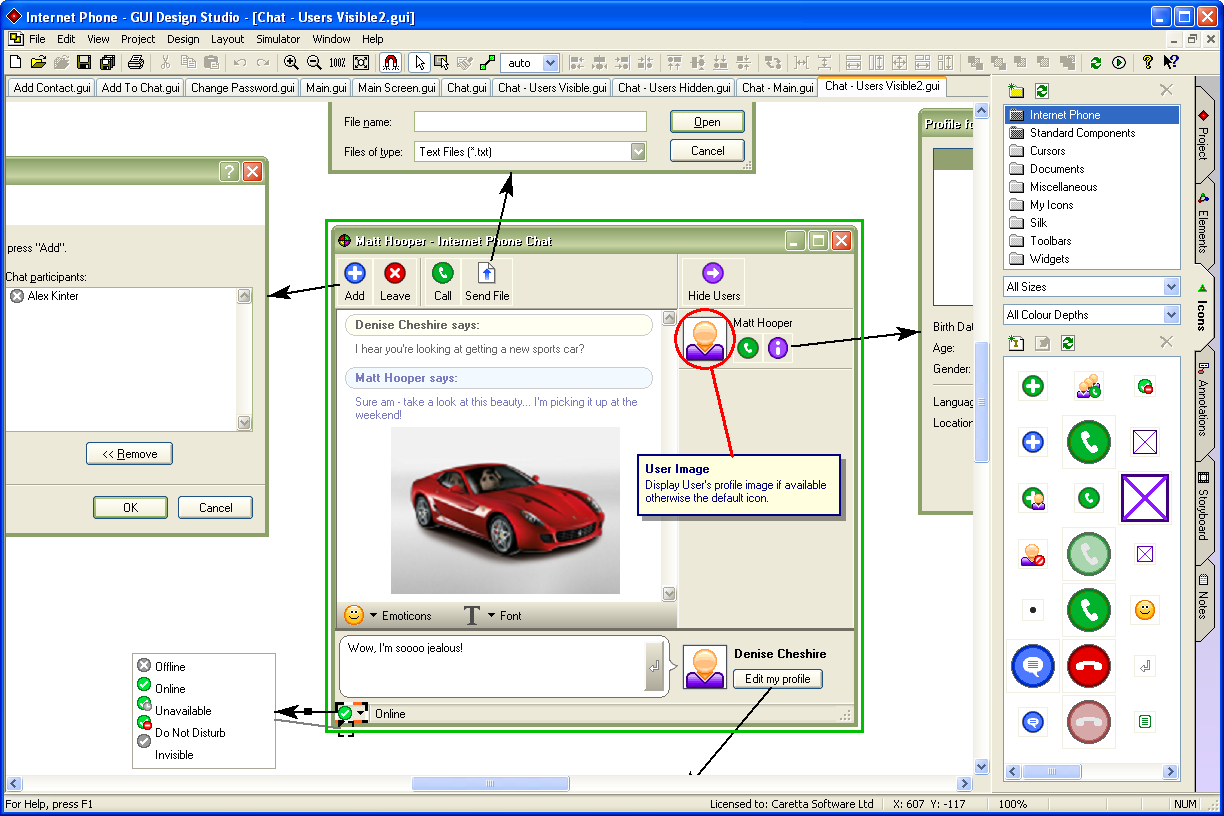Click the magnet snap icon in the top toolbar

390,62
